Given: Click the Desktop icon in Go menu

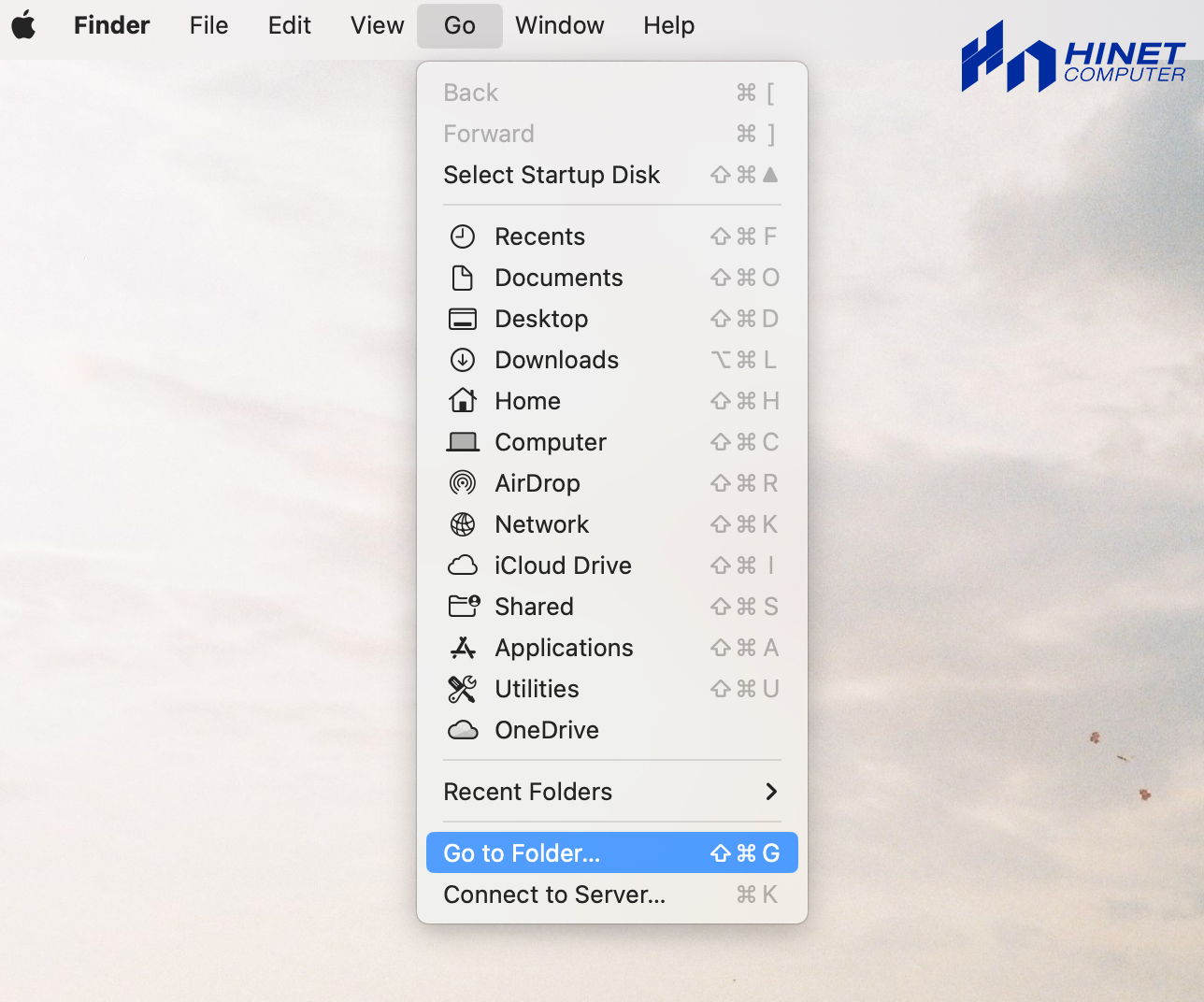Looking at the screenshot, I should [463, 319].
